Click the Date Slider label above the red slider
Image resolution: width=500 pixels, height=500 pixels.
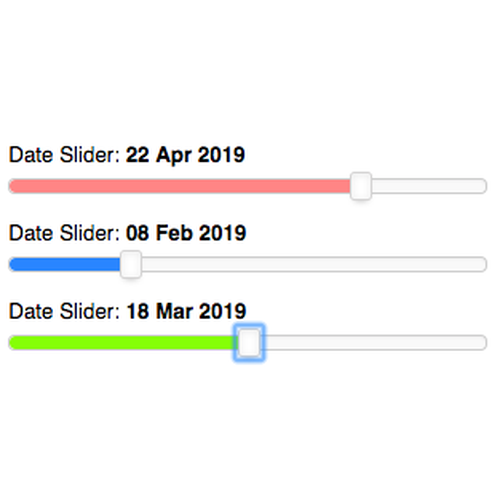[64, 155]
